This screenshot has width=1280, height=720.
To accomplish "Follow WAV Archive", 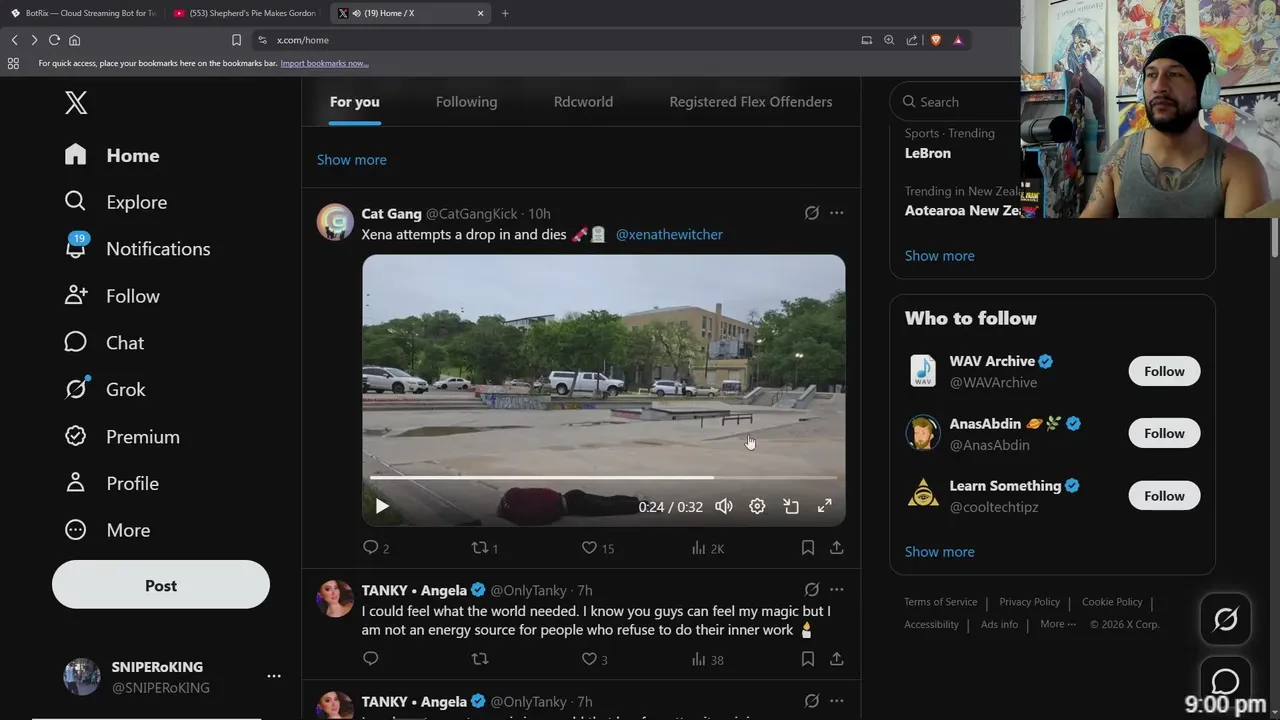I will tap(1164, 371).
